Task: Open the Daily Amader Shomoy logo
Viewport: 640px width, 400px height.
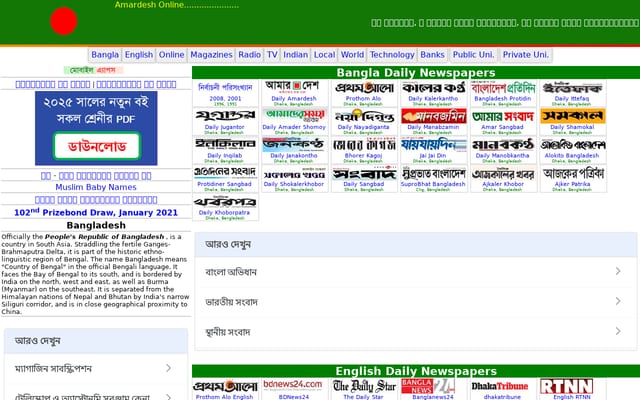Action: (294, 116)
